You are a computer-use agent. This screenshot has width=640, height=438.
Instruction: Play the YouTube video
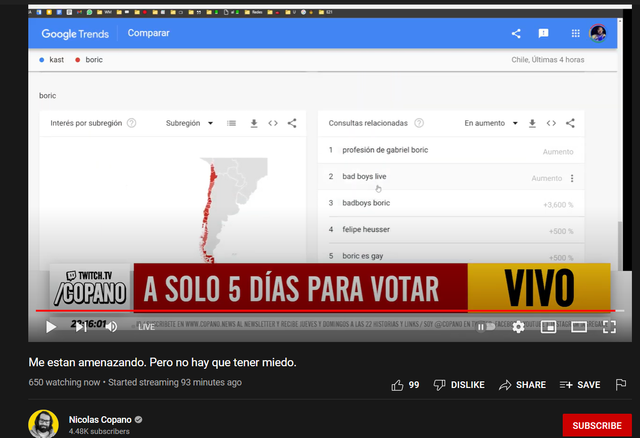(x=51, y=327)
